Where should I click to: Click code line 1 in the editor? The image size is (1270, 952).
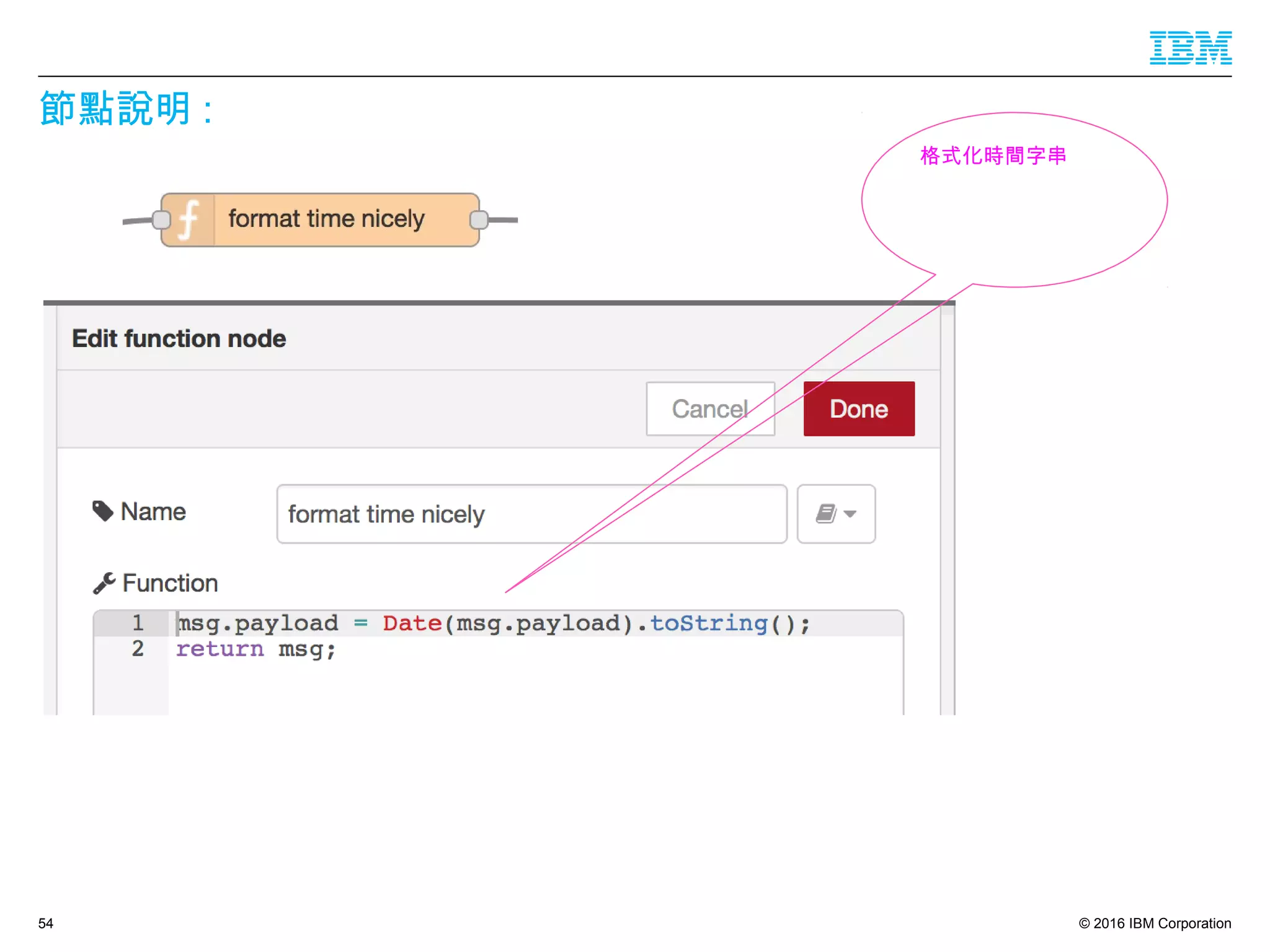[493, 624]
